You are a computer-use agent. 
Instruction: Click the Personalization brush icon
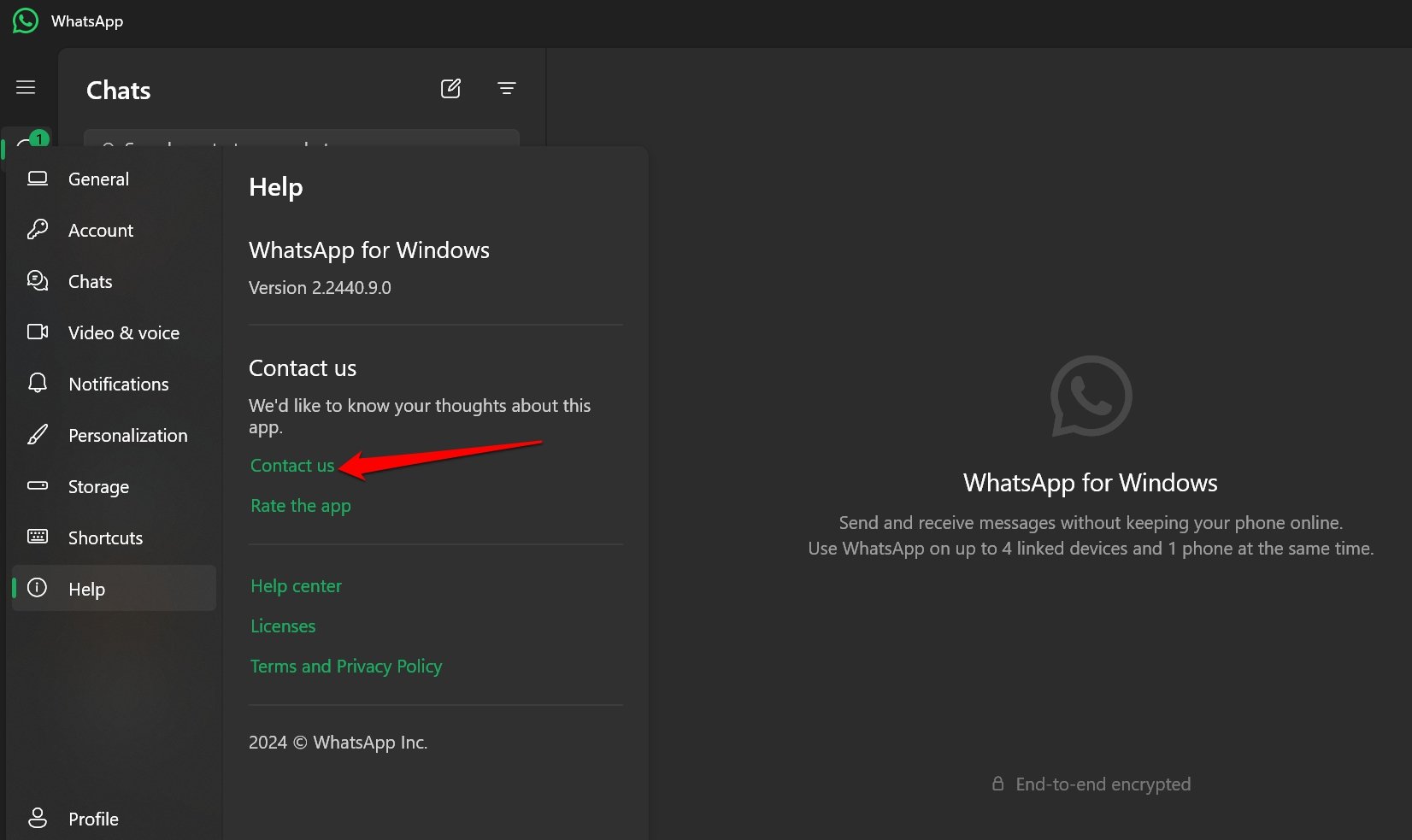pyautogui.click(x=38, y=434)
